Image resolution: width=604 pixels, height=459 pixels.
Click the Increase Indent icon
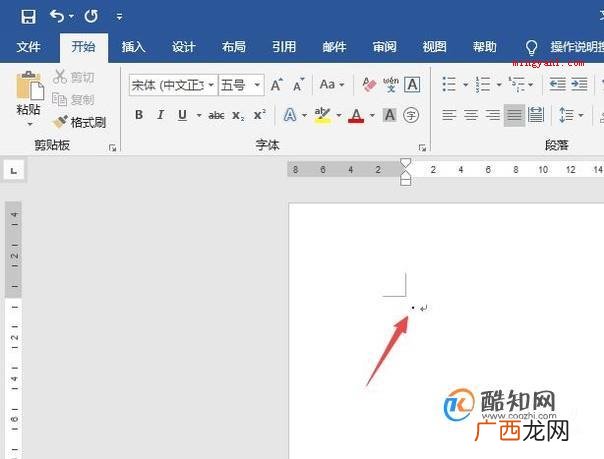(579, 84)
